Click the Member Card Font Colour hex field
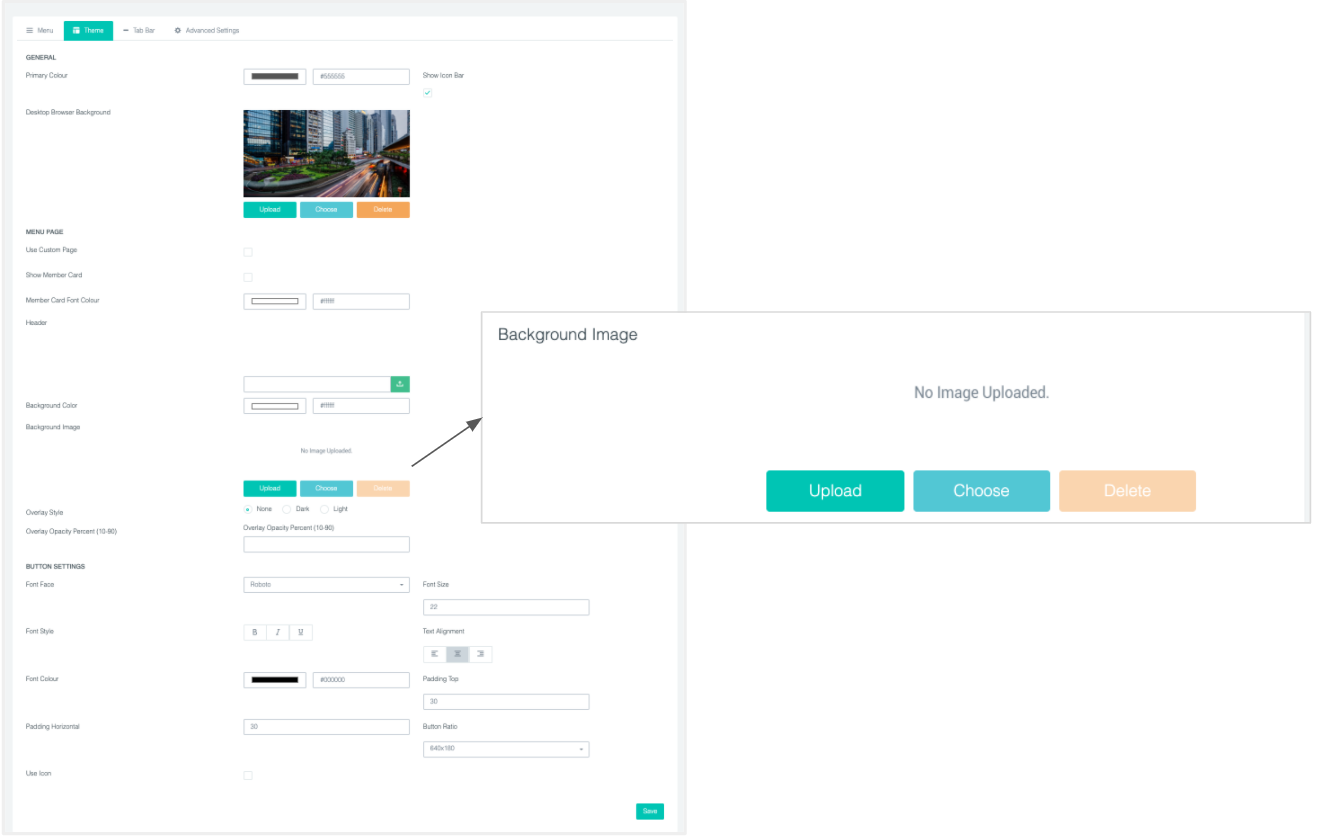 pos(361,301)
